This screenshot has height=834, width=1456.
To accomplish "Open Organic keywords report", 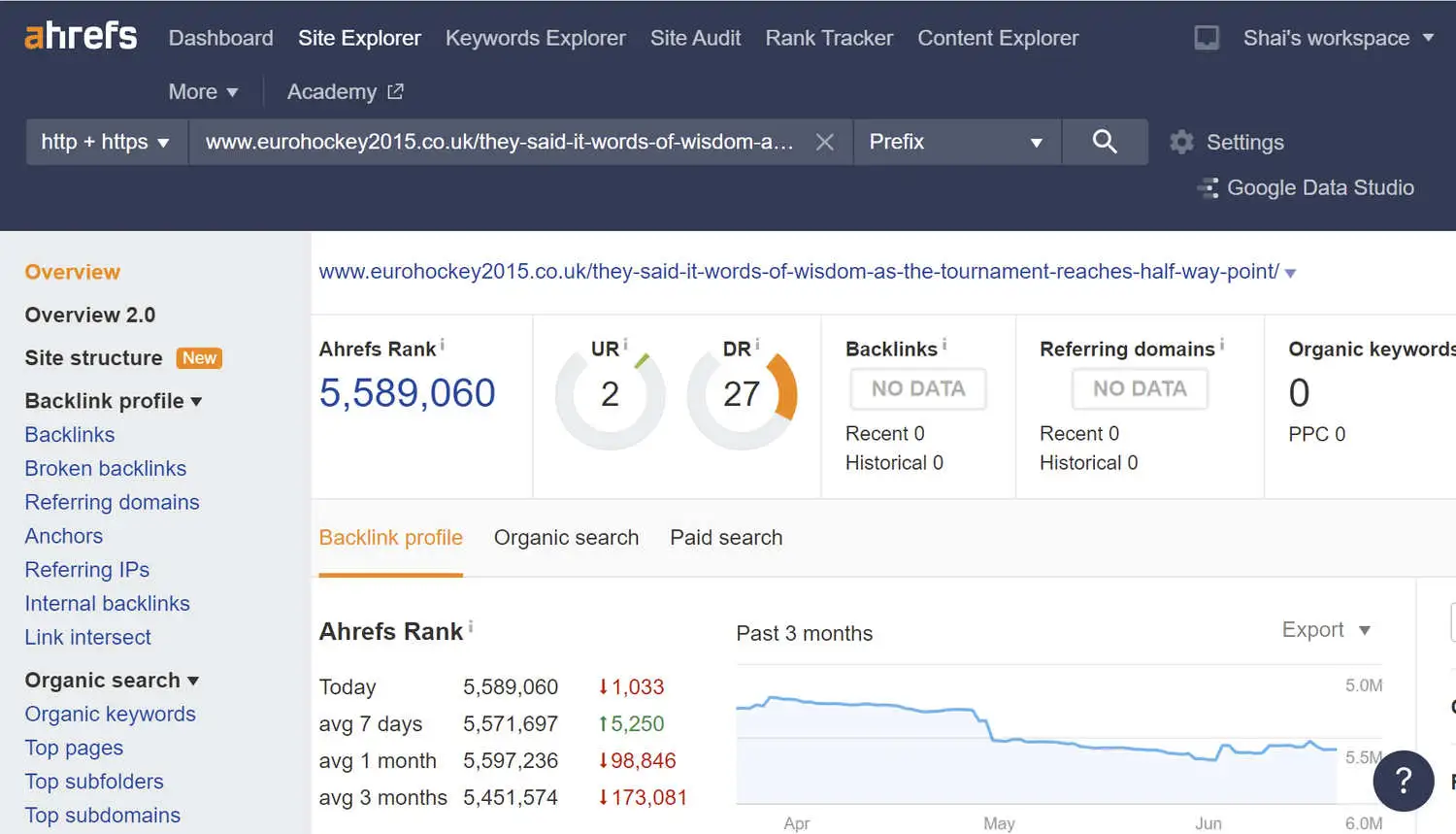I will (111, 714).
